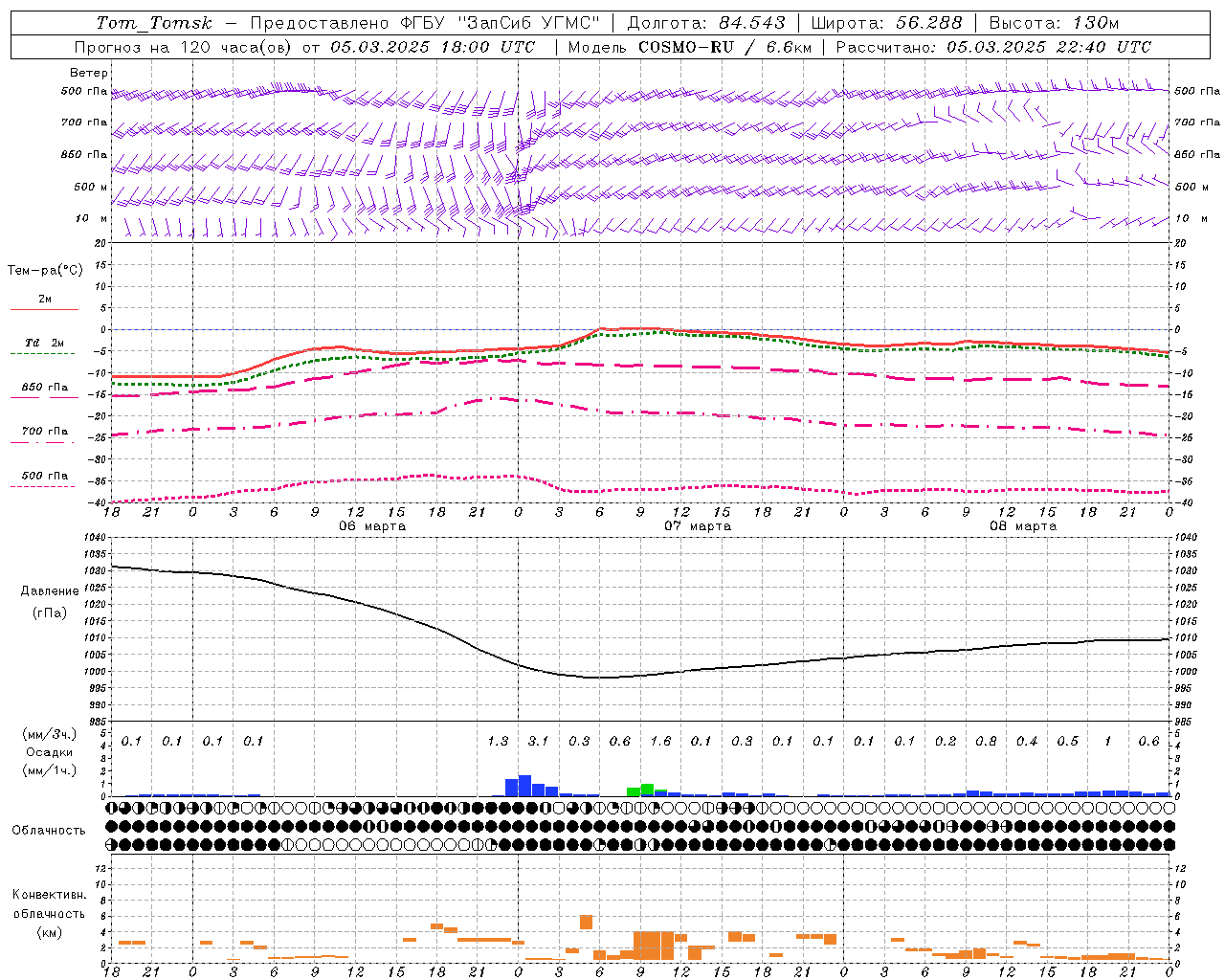1225x980 pixels.
Task: Select the Модель COSMO-RU / 6.6км text
Action: pyautogui.click(x=690, y=47)
